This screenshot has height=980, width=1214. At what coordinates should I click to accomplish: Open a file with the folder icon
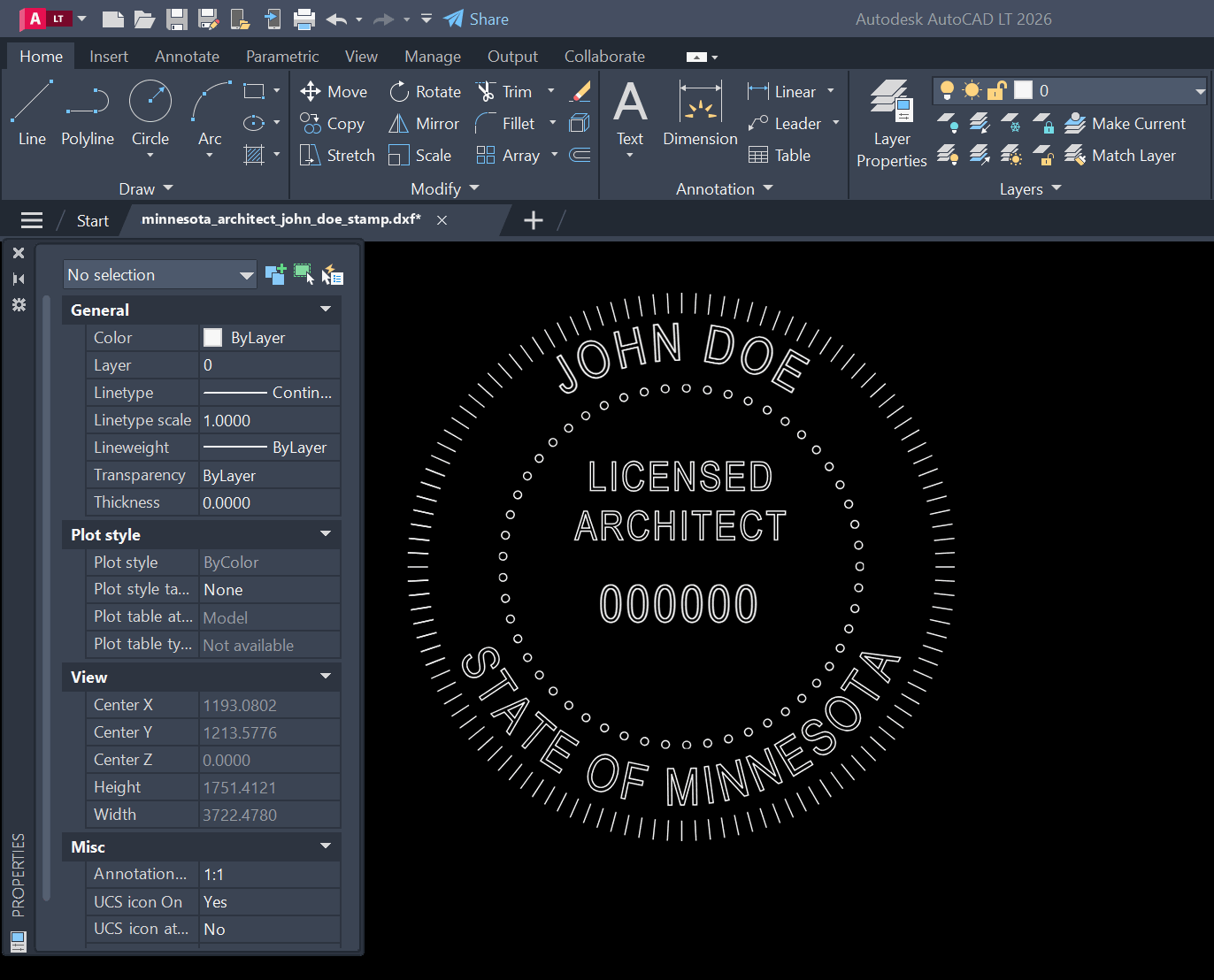(x=144, y=19)
